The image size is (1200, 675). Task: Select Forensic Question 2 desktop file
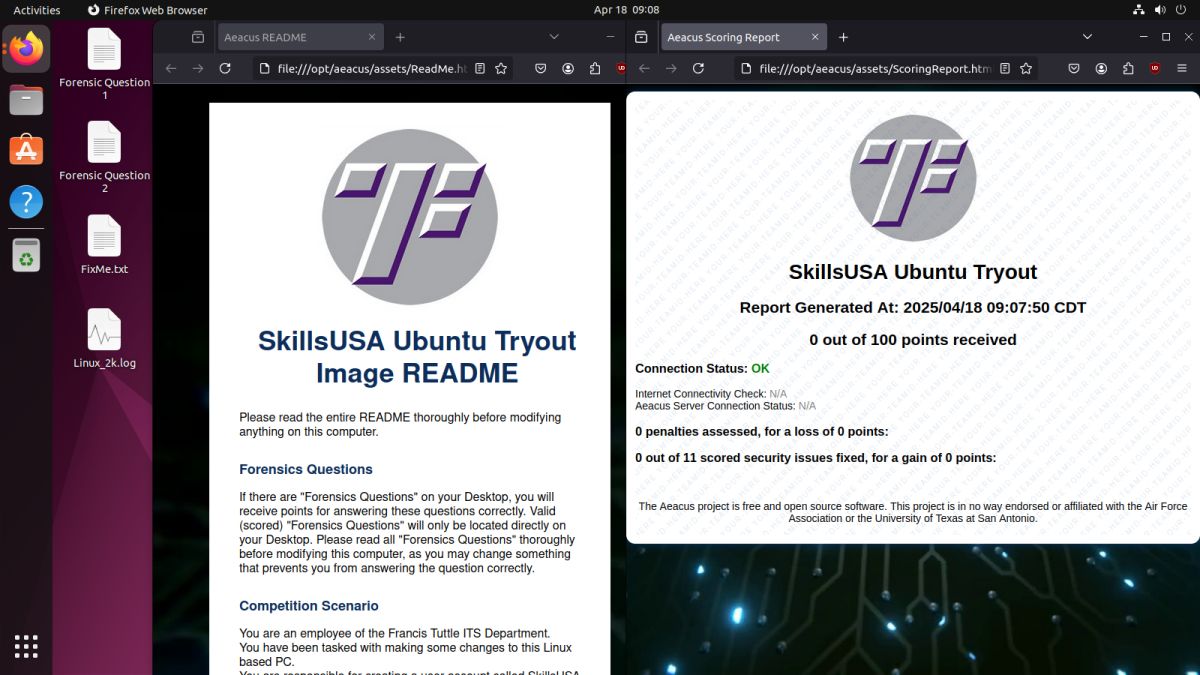coord(104,157)
